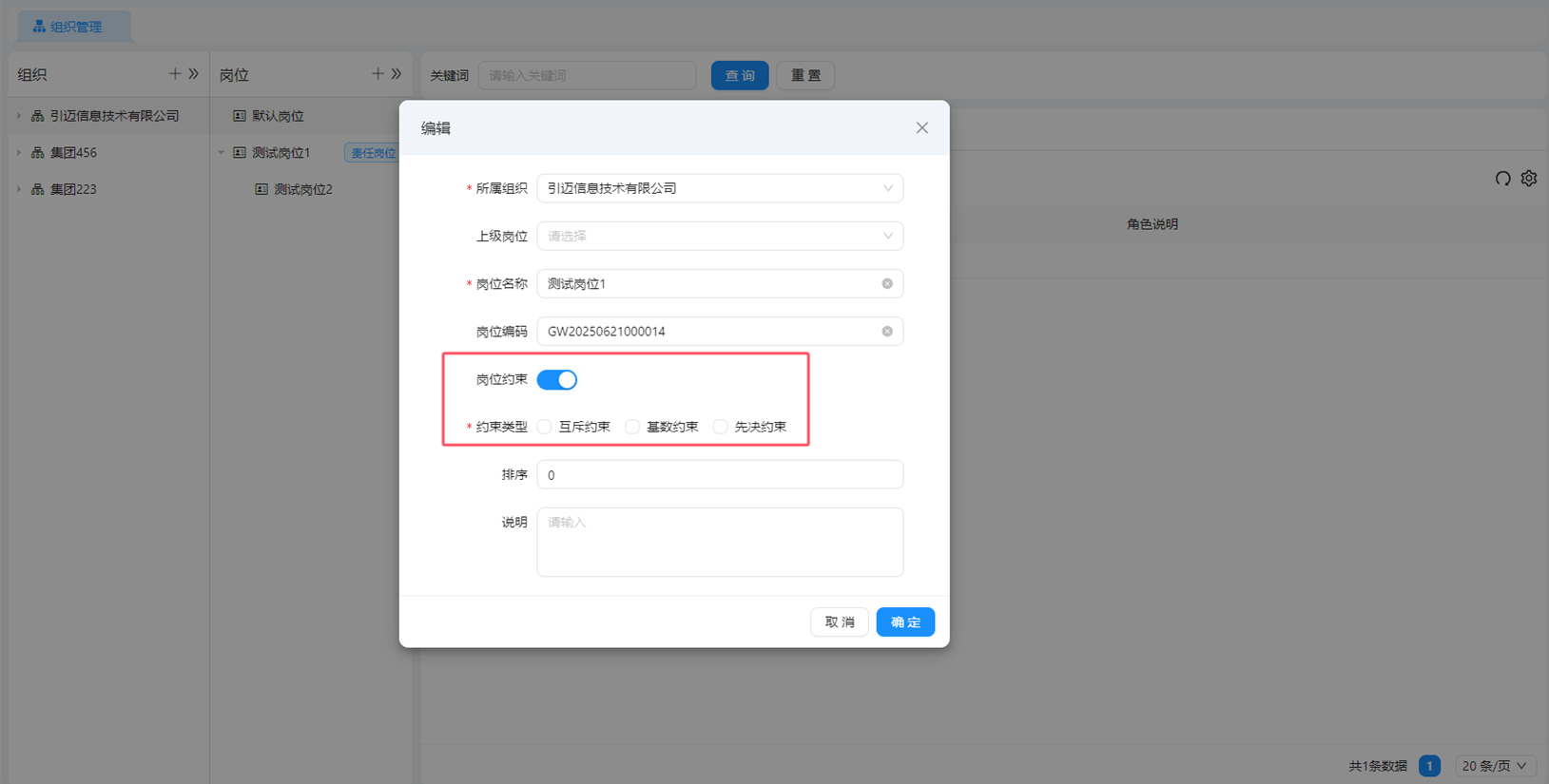Viewport: 1549px width, 784px height.
Task: Click the position icon beside 测试岗位2
Action: 261,189
